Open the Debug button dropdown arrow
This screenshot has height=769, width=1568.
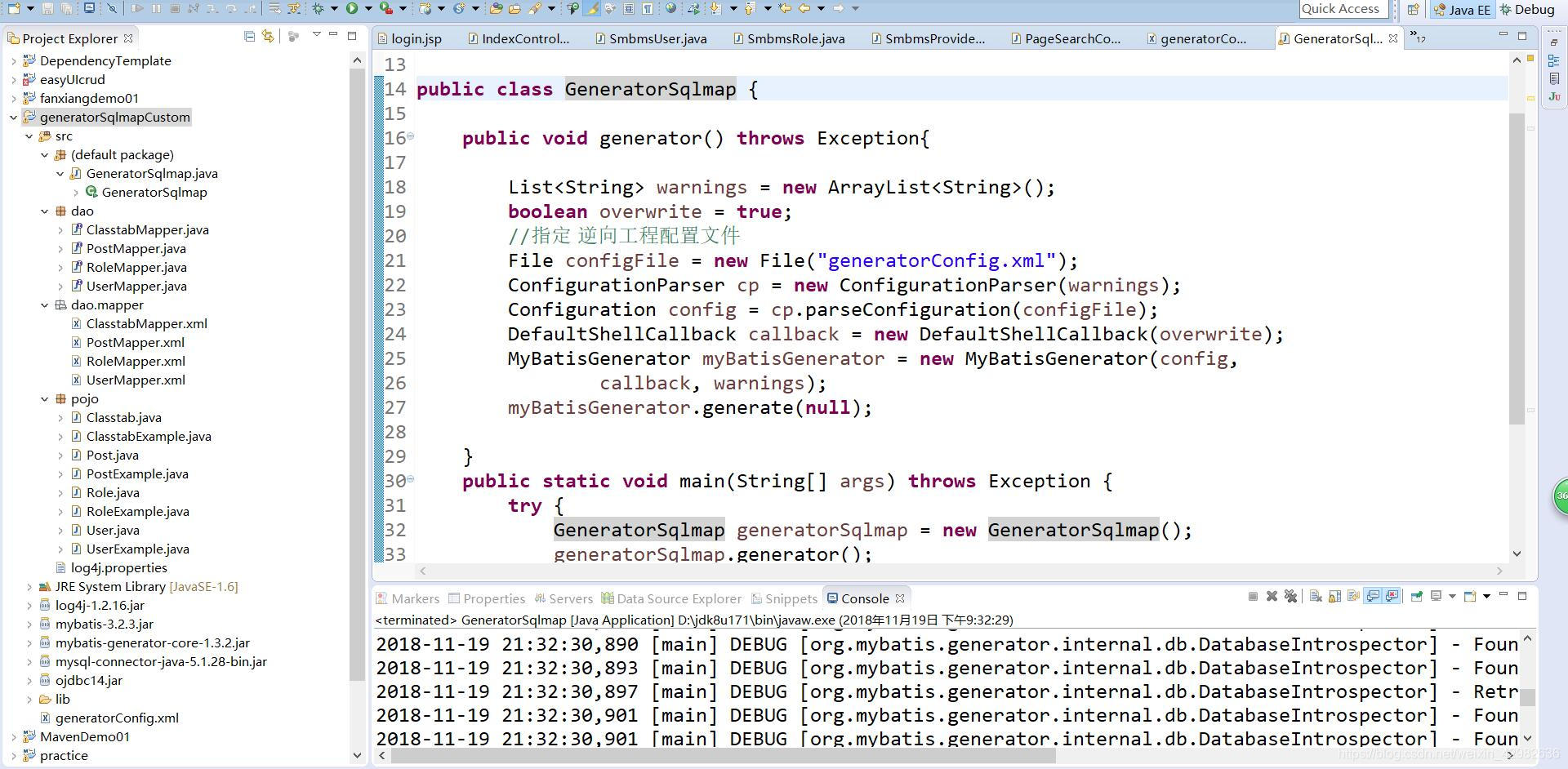pos(334,8)
